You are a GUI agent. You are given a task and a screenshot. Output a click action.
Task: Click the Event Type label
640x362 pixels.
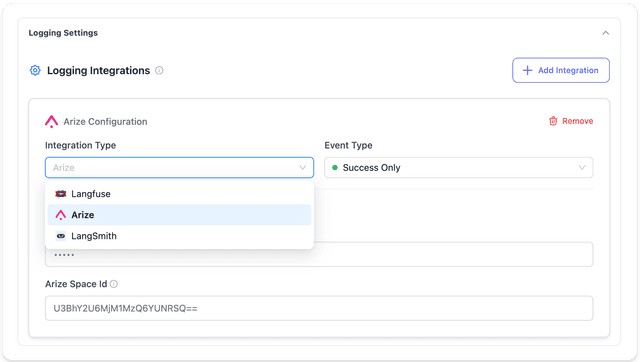point(348,145)
